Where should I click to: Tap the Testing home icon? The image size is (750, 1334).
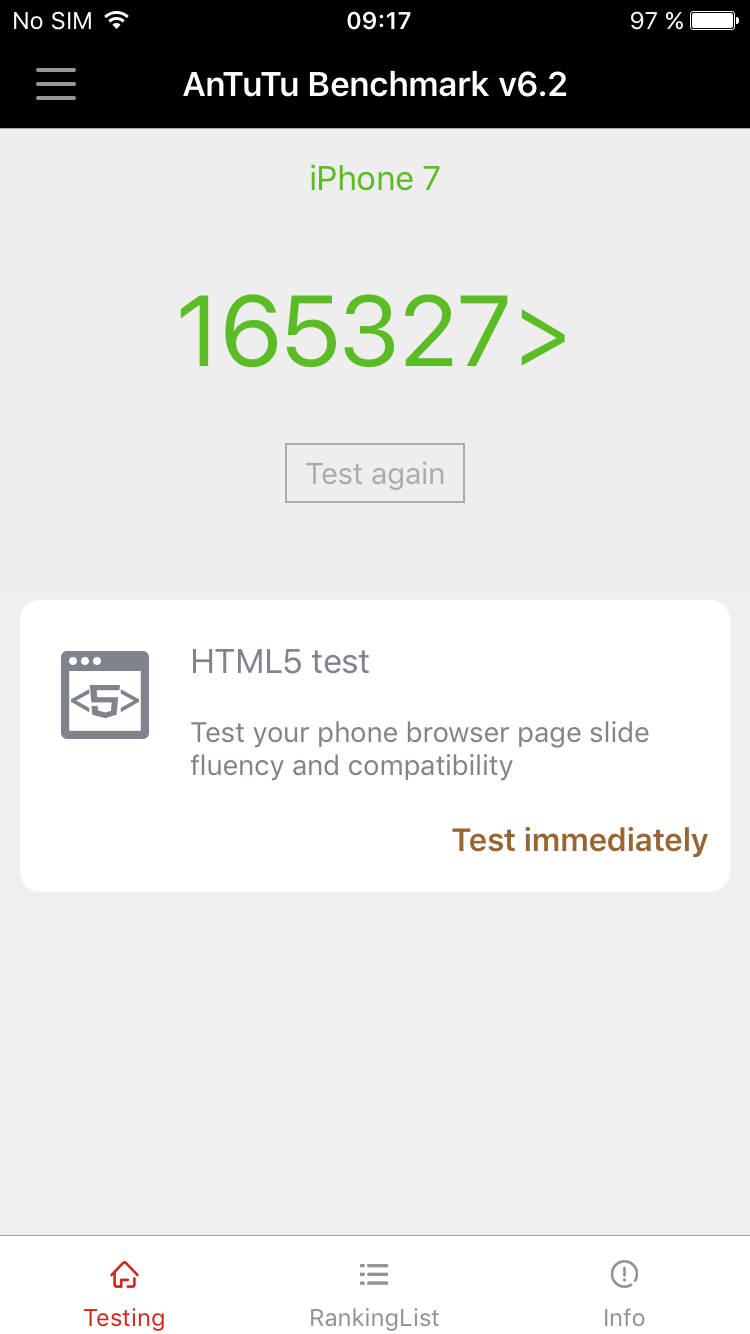click(x=124, y=1274)
